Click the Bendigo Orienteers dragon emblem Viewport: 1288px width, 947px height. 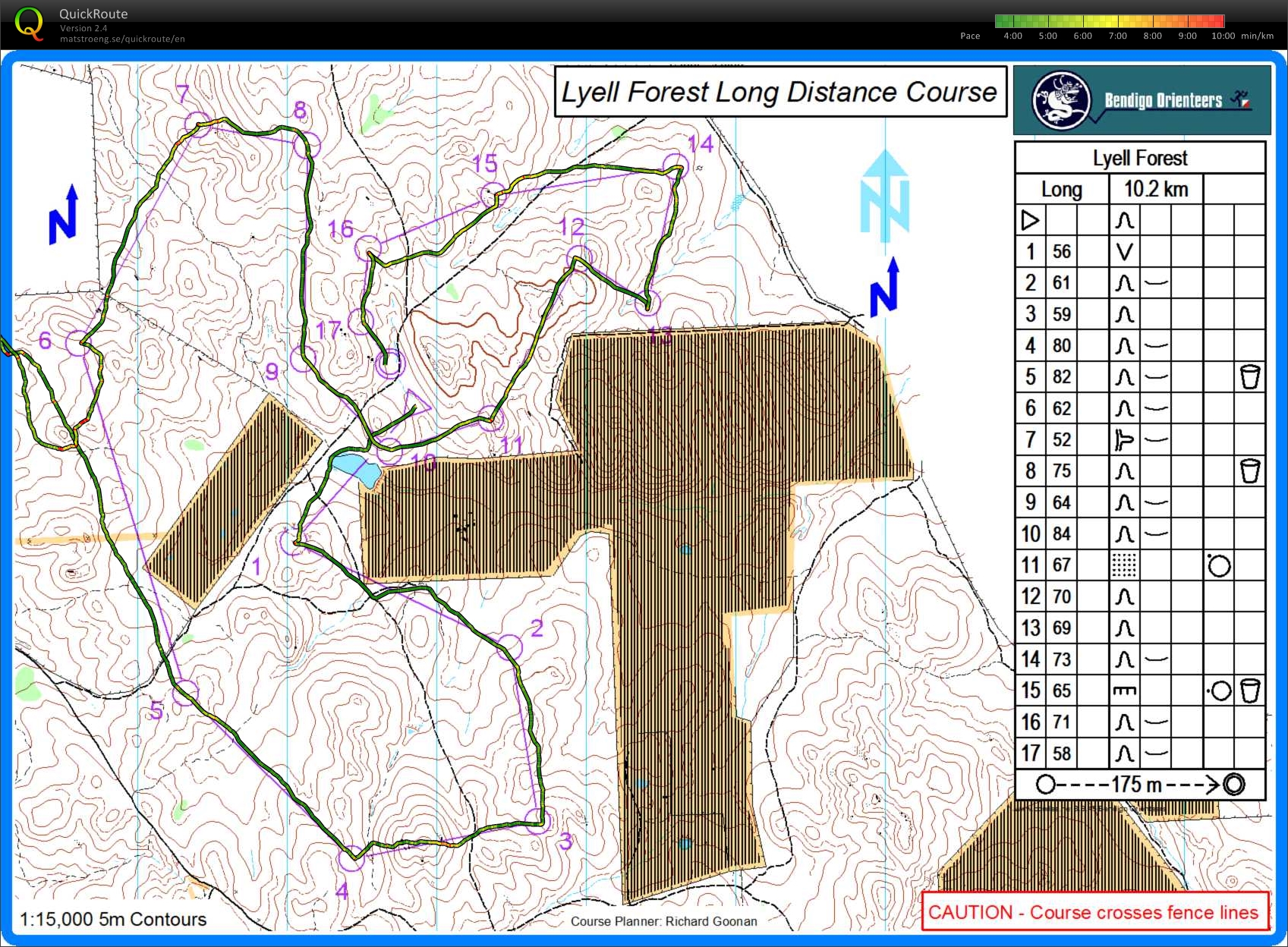pos(1061,100)
